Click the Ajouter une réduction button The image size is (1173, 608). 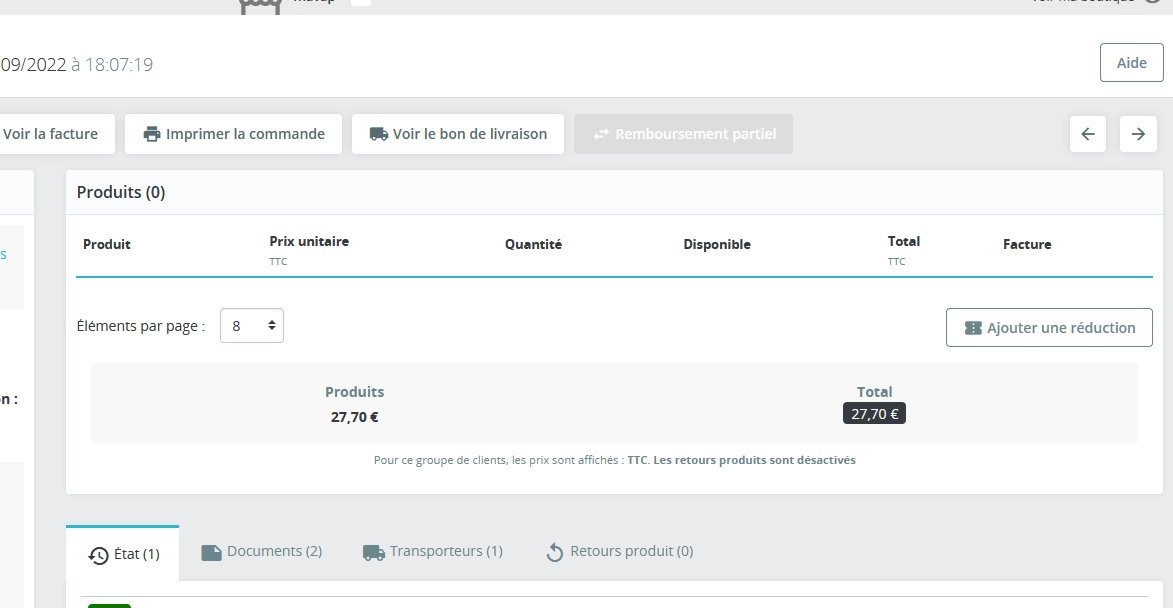pyautogui.click(x=1049, y=328)
